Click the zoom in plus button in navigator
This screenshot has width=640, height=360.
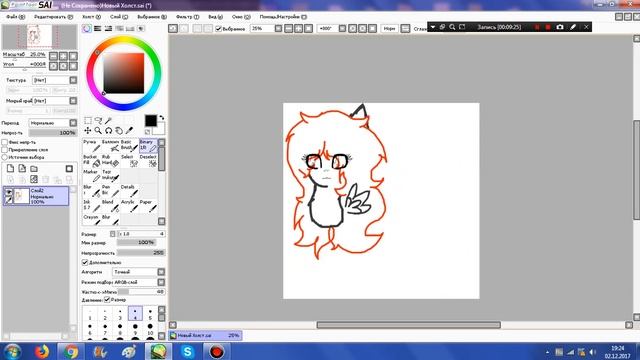click(x=63, y=56)
